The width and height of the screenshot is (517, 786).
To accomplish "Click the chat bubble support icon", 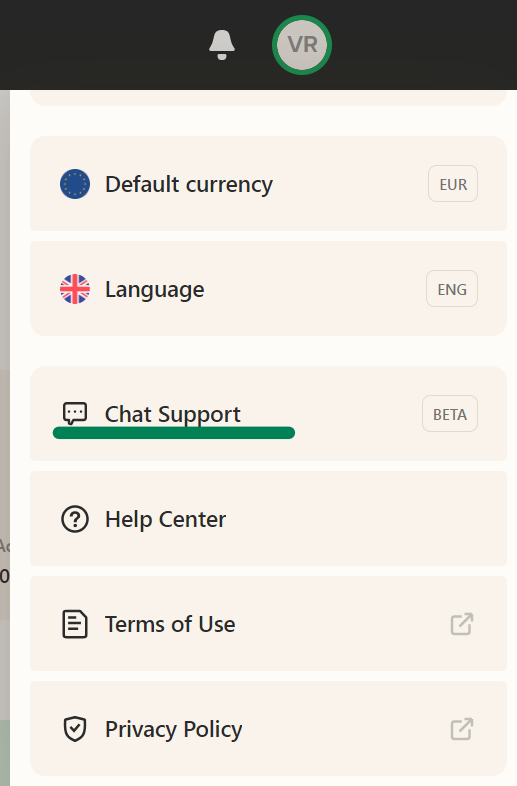I will [x=75, y=414].
